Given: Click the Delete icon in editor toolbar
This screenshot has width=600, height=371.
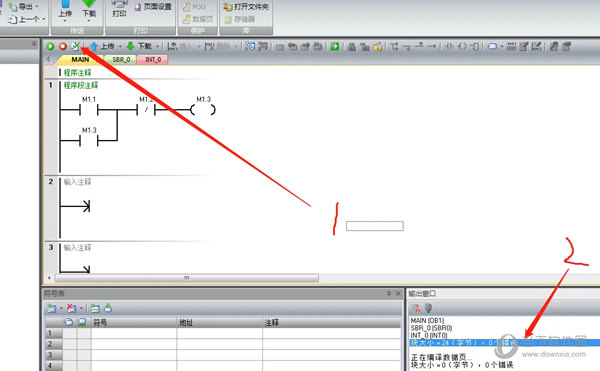Looking at the screenshot, I should [x=210, y=46].
